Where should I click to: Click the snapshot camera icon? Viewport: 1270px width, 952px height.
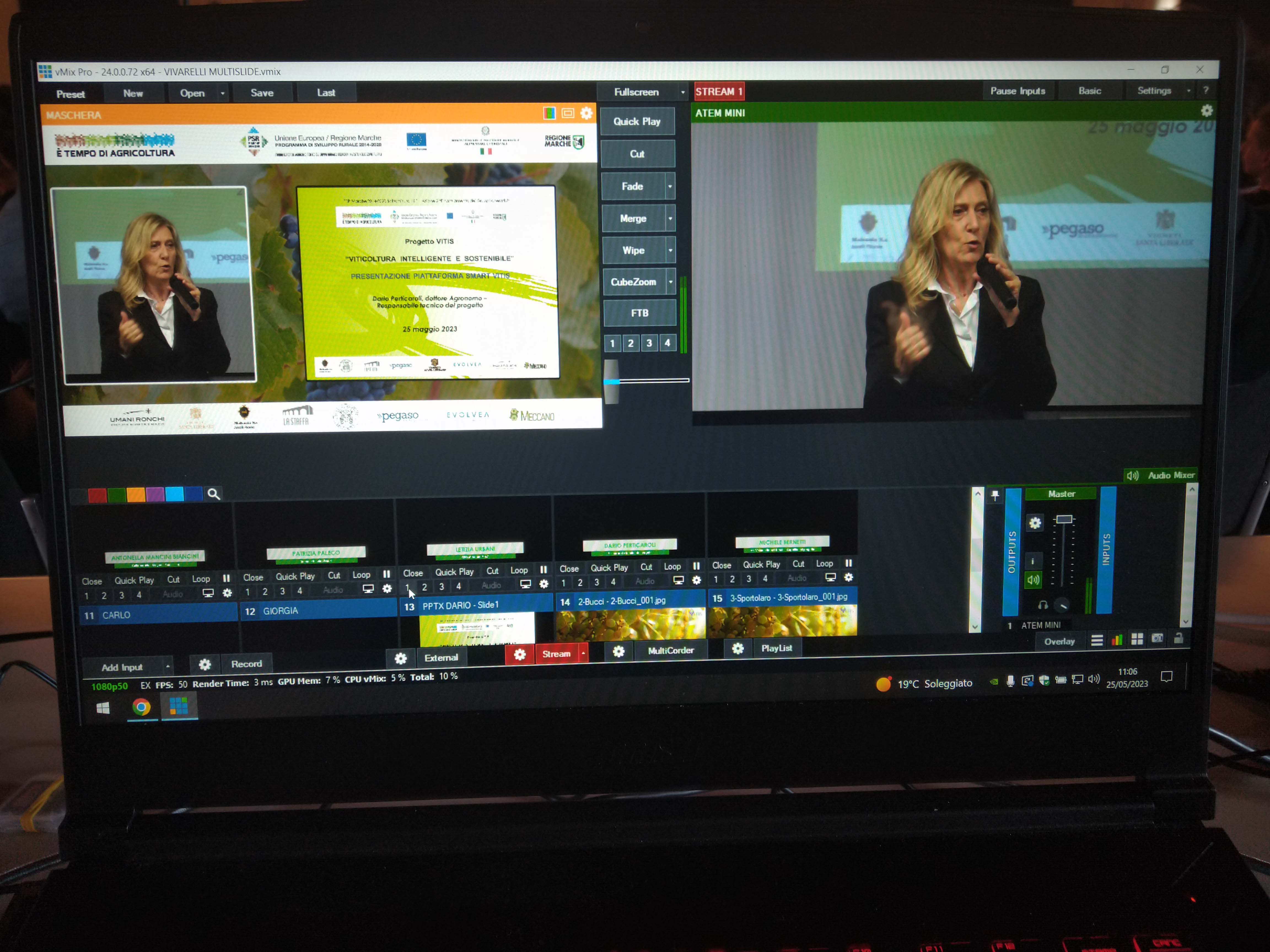(x=1158, y=638)
